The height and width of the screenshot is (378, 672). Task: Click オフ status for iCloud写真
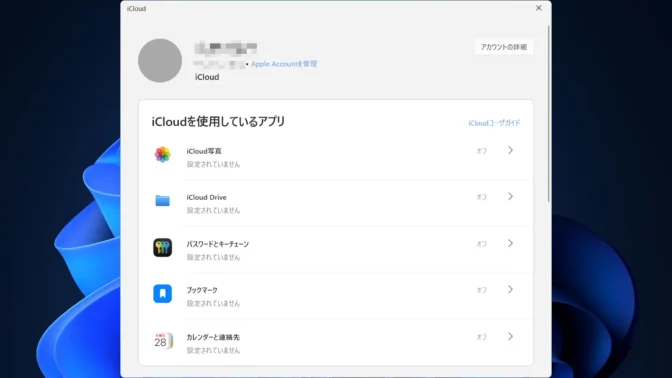[x=481, y=151]
